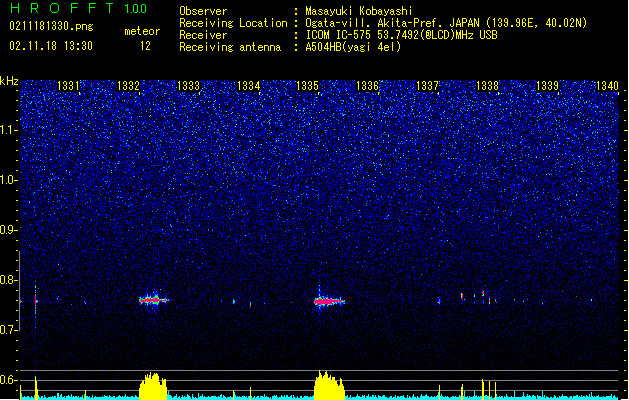Click the 0.6 kHz axis label

[9, 380]
